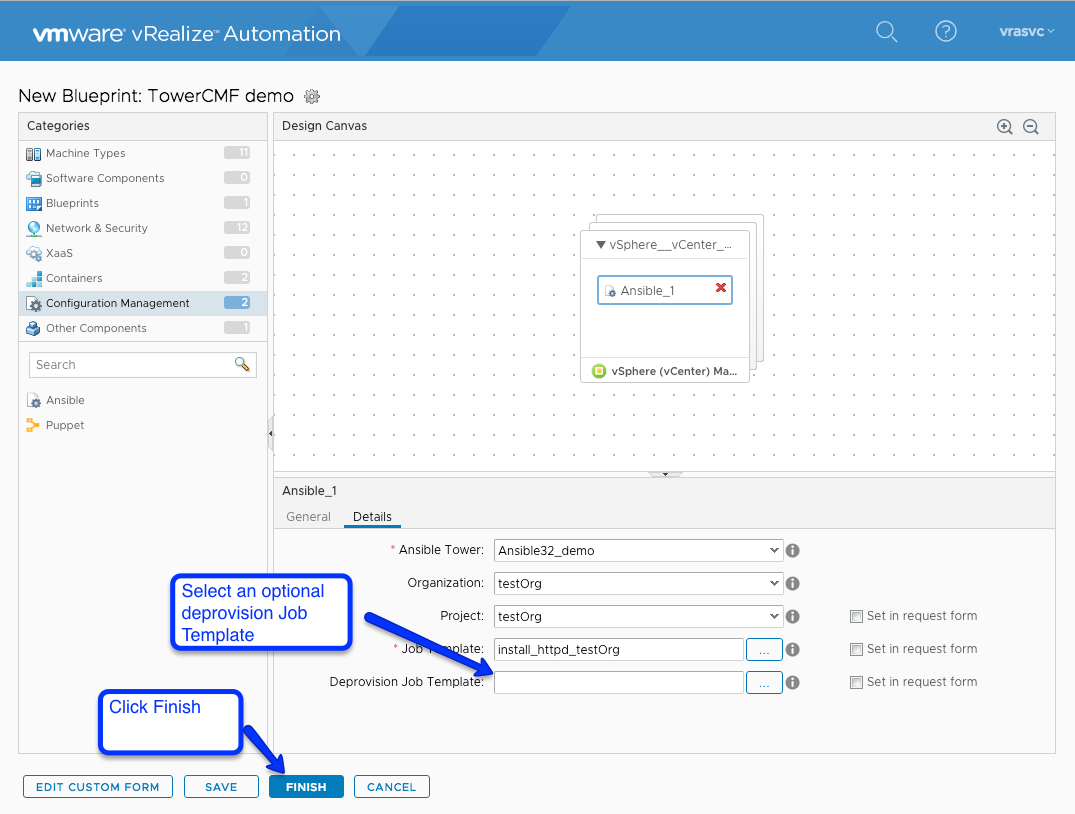Browse for a Deprovision Job Template (… button)
Viewport: 1075px width, 814px height.
pos(764,682)
